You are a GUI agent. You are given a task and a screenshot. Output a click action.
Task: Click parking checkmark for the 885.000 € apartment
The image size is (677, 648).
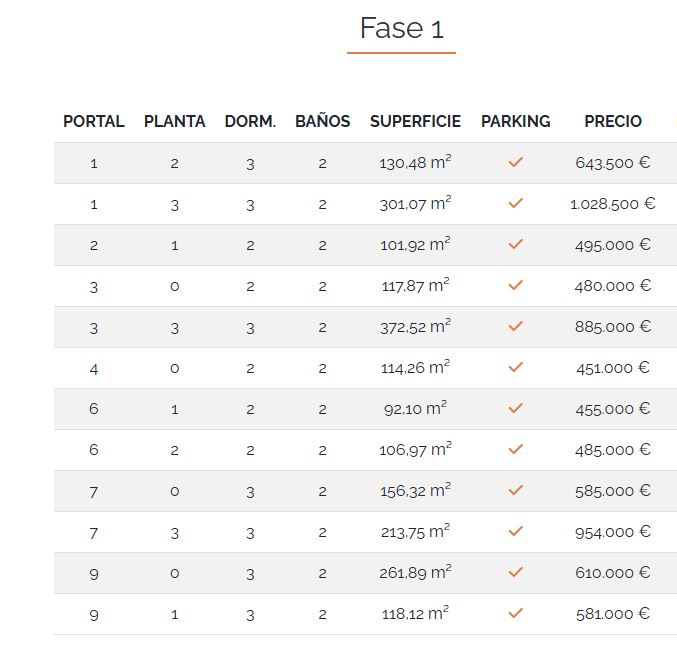(516, 326)
